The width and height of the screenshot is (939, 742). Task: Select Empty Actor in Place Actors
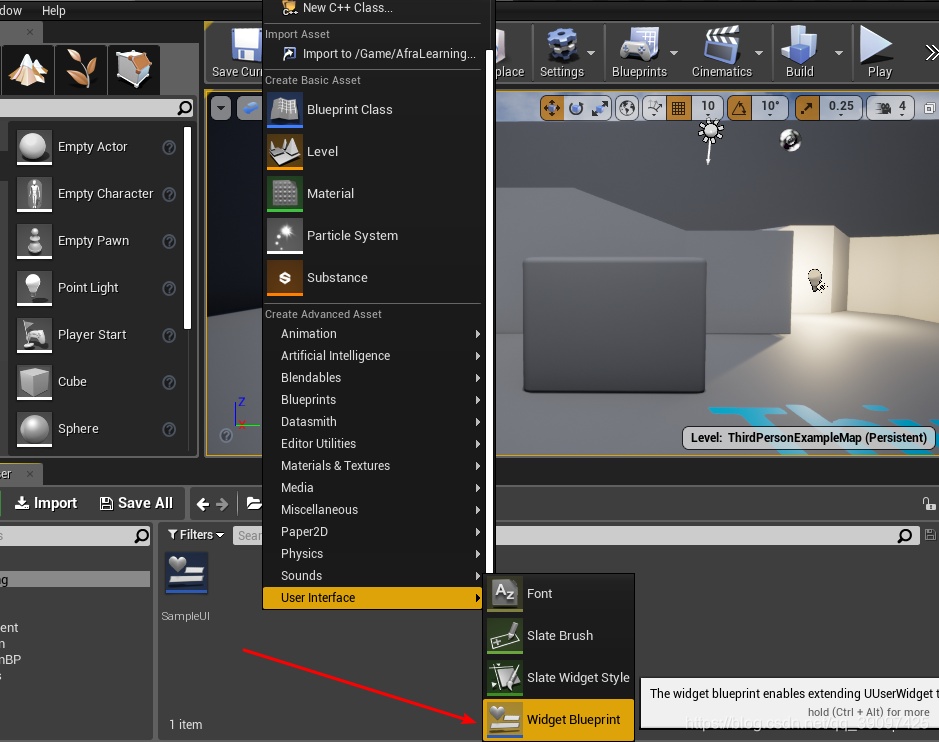click(96, 147)
